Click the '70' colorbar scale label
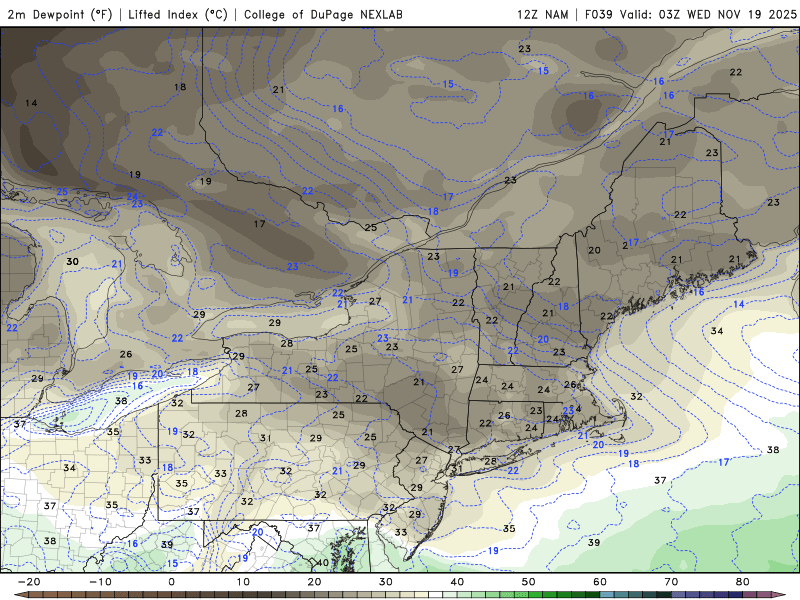 point(671,582)
